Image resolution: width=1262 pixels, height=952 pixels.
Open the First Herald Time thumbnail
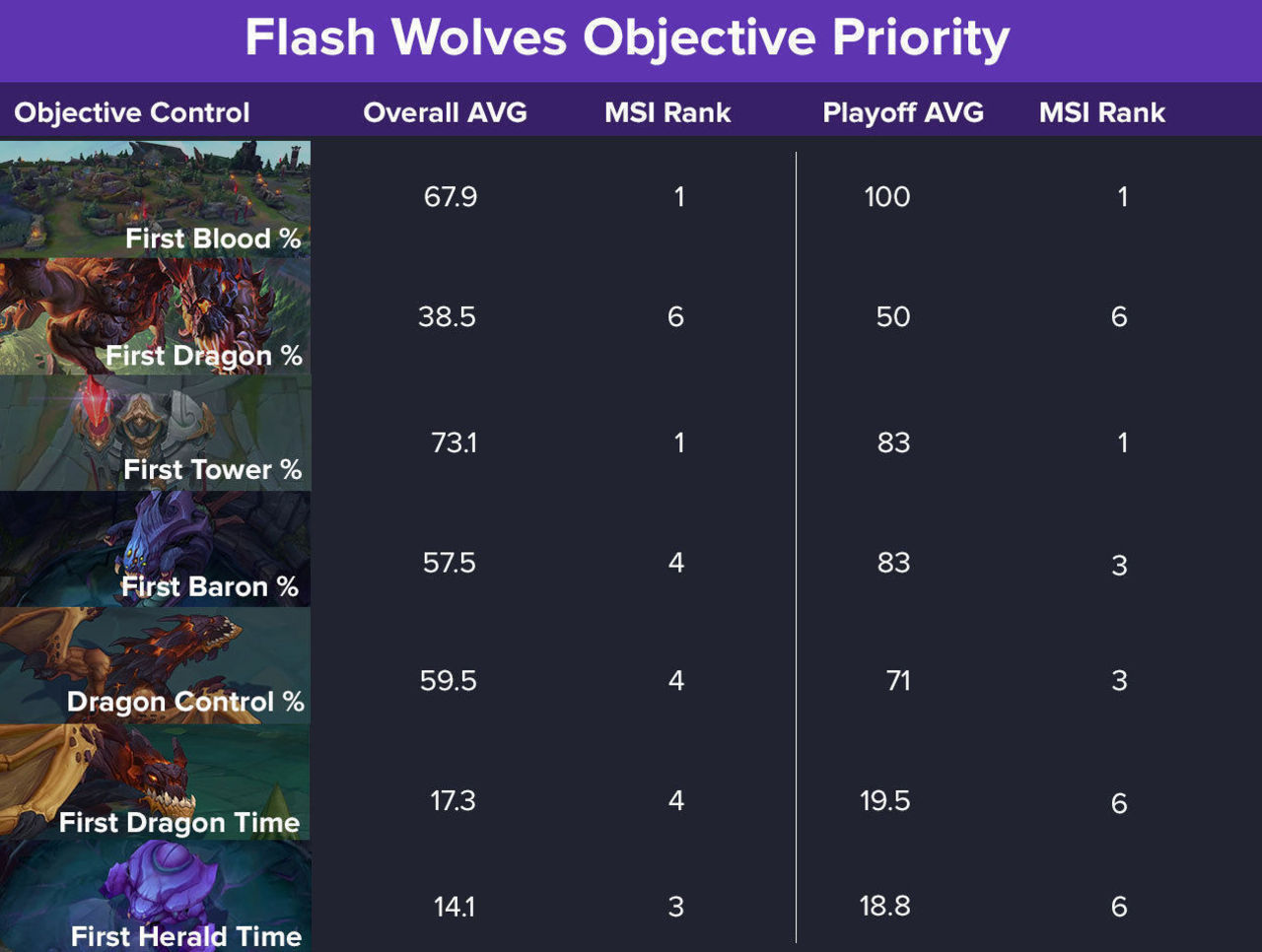[155, 896]
